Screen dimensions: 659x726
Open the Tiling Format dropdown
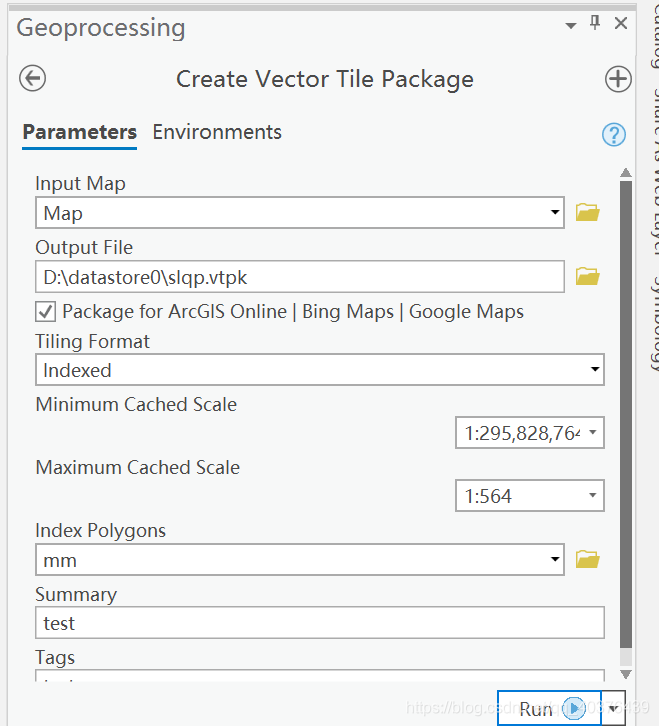tap(595, 370)
